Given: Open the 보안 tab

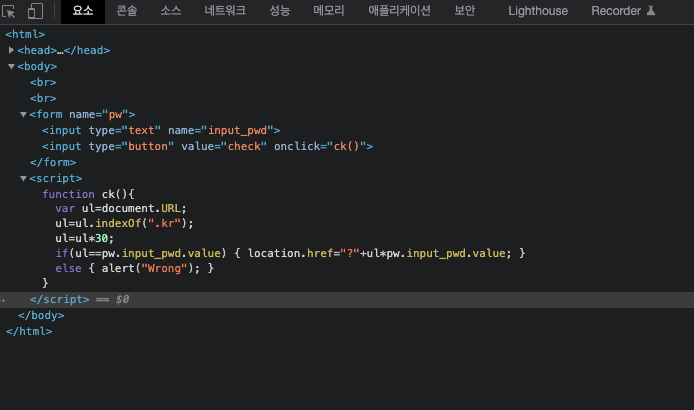Looking at the screenshot, I should [x=465, y=11].
